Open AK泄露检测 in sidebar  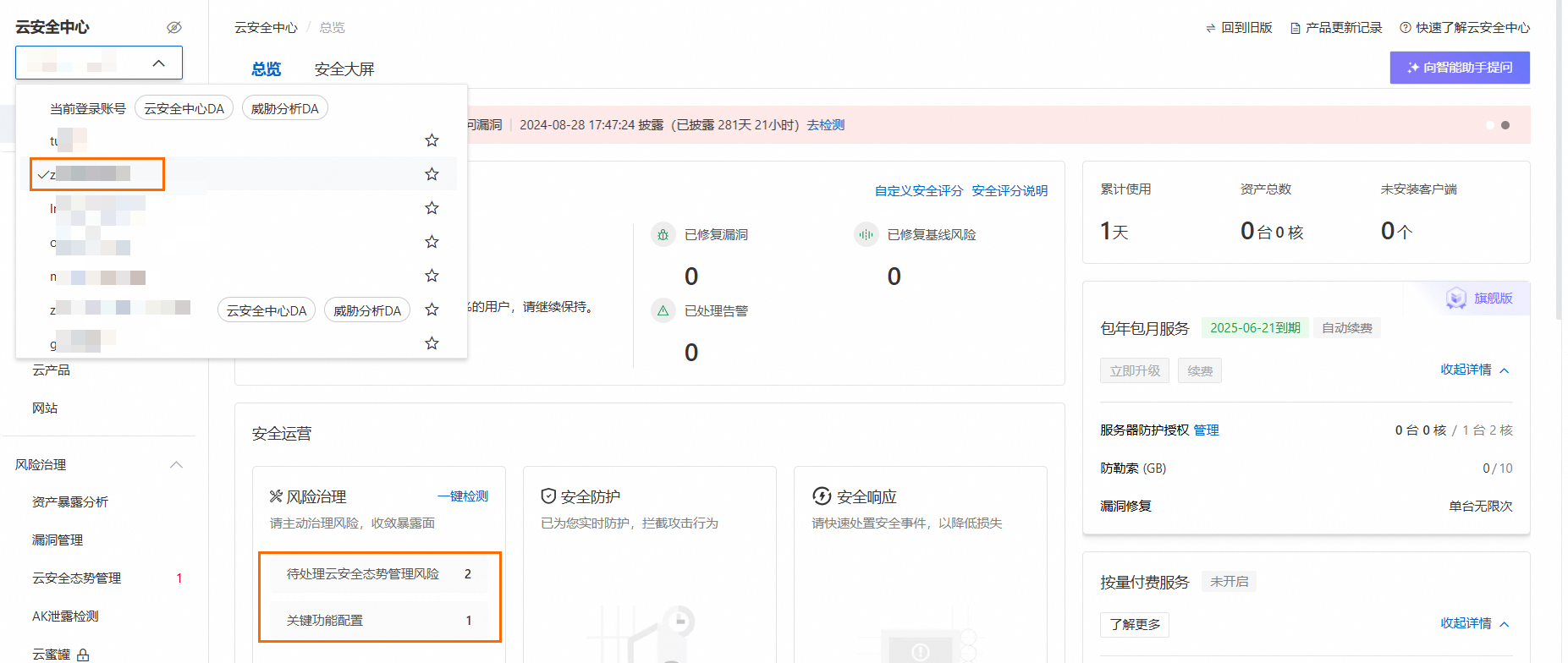pyautogui.click(x=65, y=616)
